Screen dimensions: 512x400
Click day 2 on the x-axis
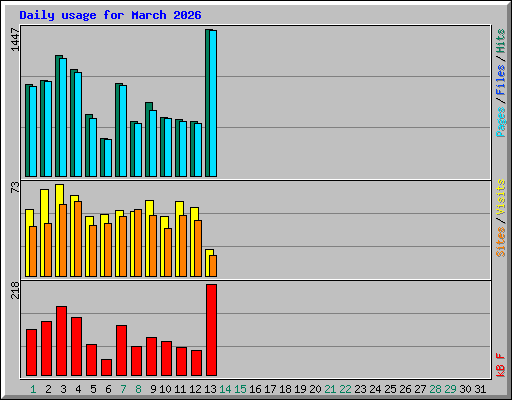tap(48, 389)
